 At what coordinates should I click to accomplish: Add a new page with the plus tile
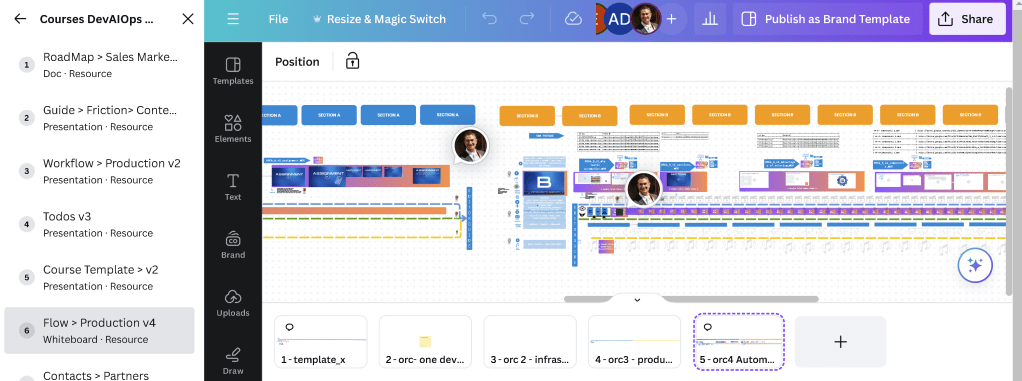pos(840,342)
